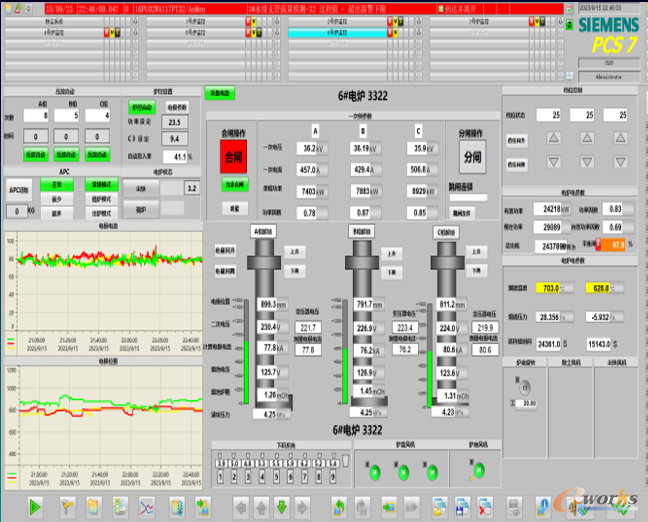Click the phase A electrode lower button
This screenshot has width=648, height=522.
295,271
